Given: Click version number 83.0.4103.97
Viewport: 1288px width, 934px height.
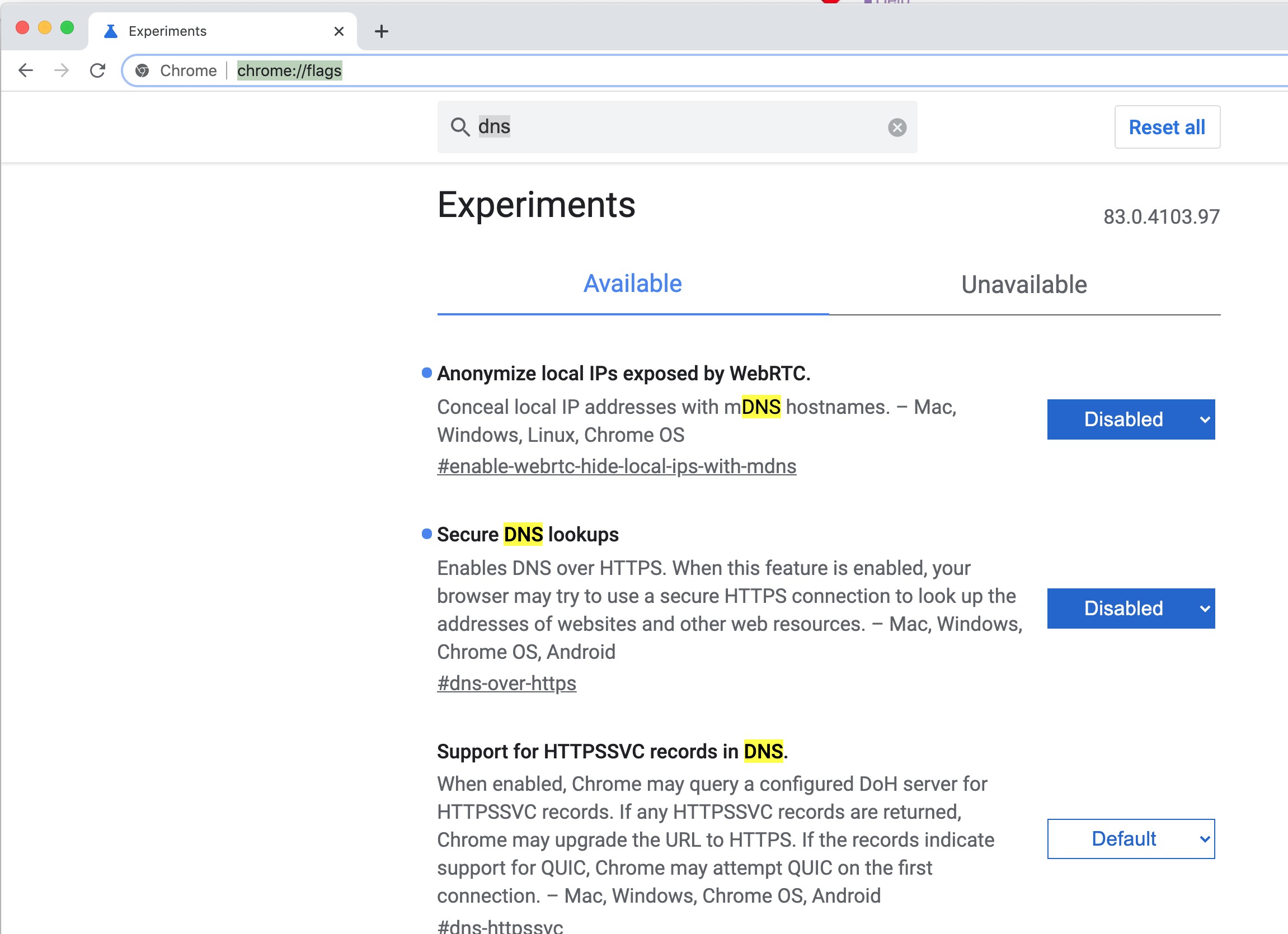Looking at the screenshot, I should (1162, 217).
